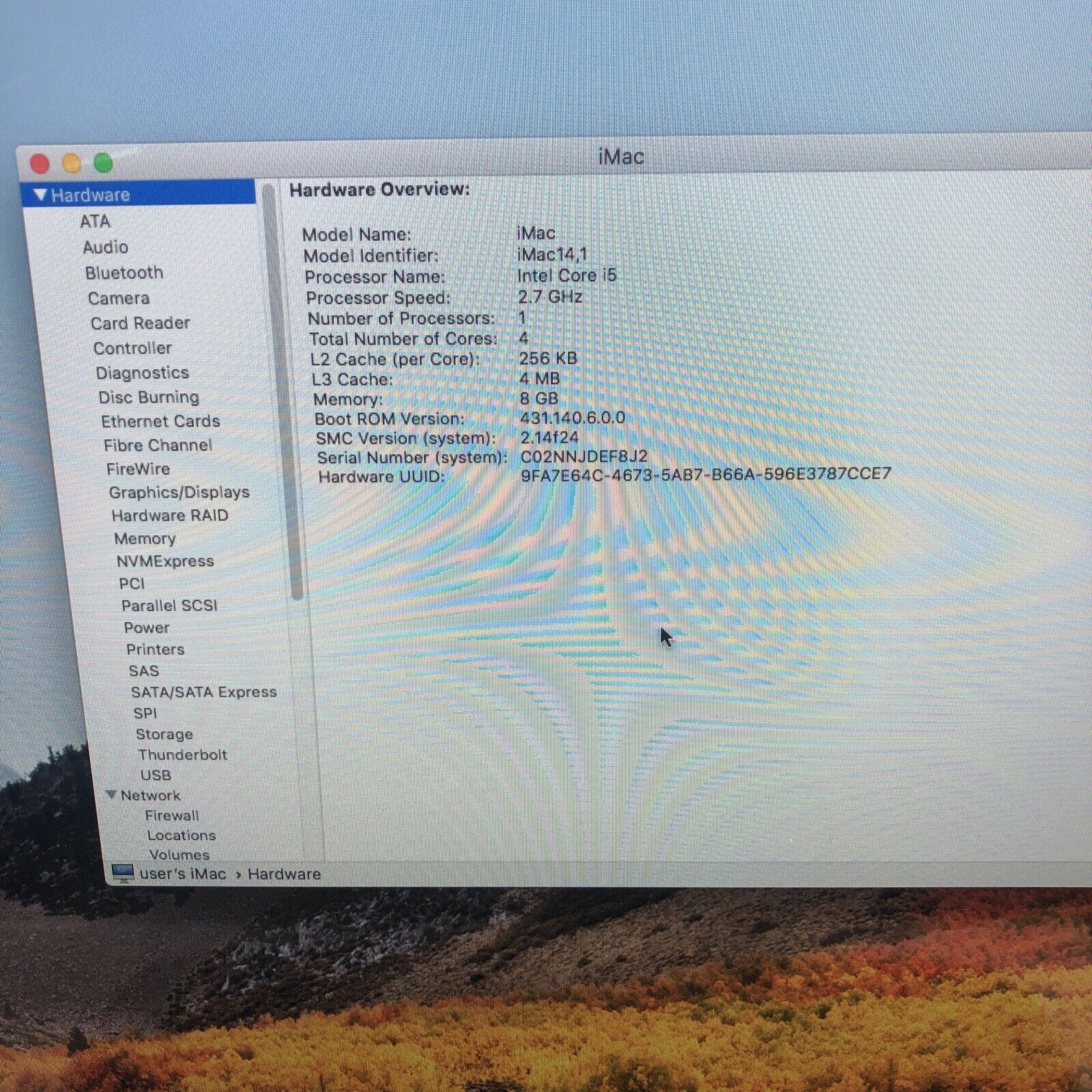Open the Disc Burning section
Viewport: 1092px width, 1092px height.
tap(149, 397)
